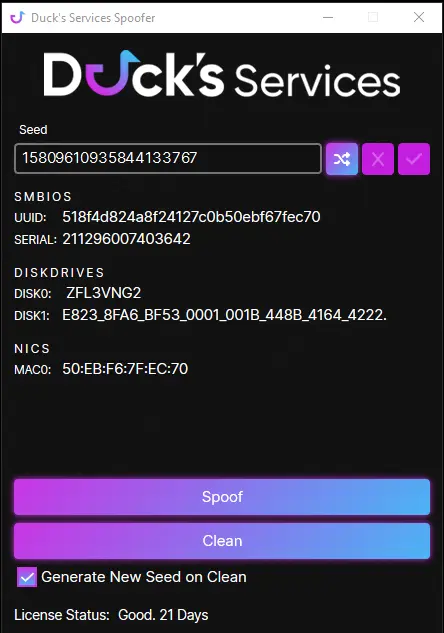This screenshot has height=633, width=444.
Task: Click inside the Seed input field
Action: point(168,158)
